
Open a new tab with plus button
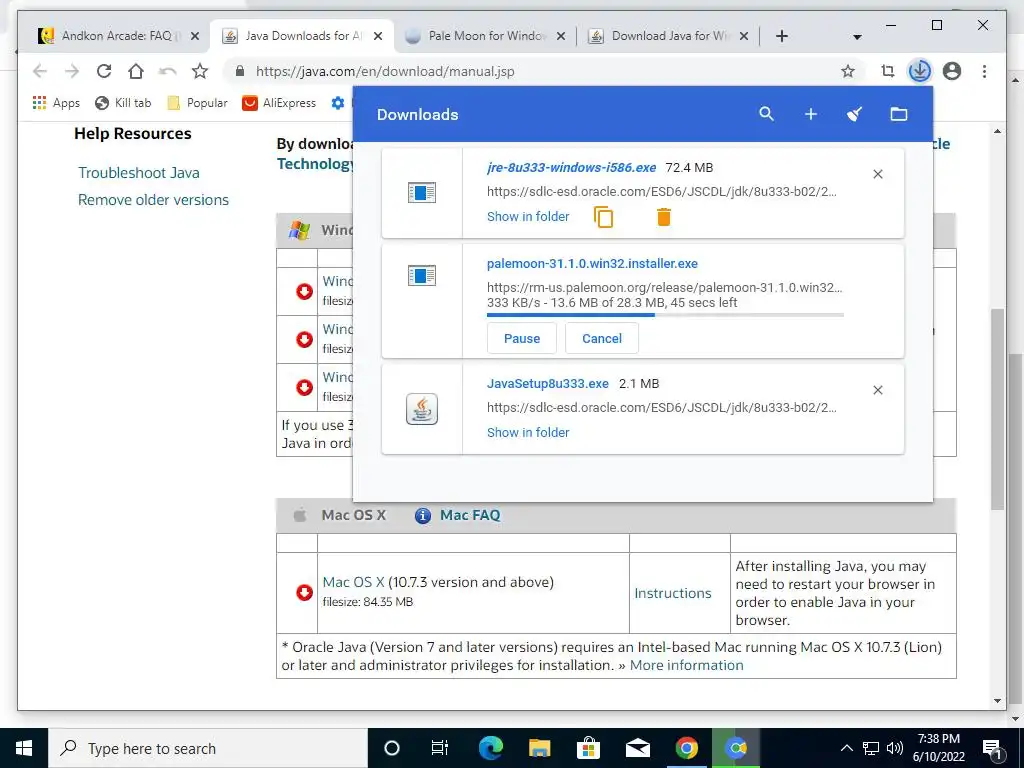[782, 37]
